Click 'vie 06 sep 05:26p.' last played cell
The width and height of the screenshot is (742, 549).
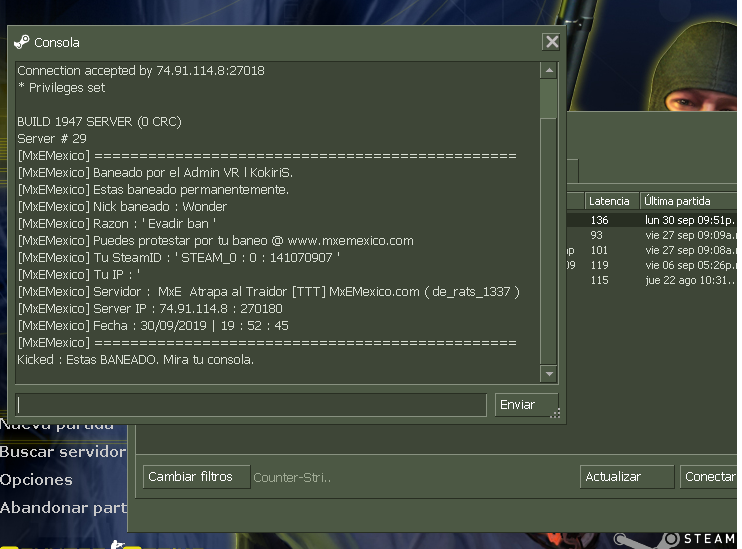point(689,266)
